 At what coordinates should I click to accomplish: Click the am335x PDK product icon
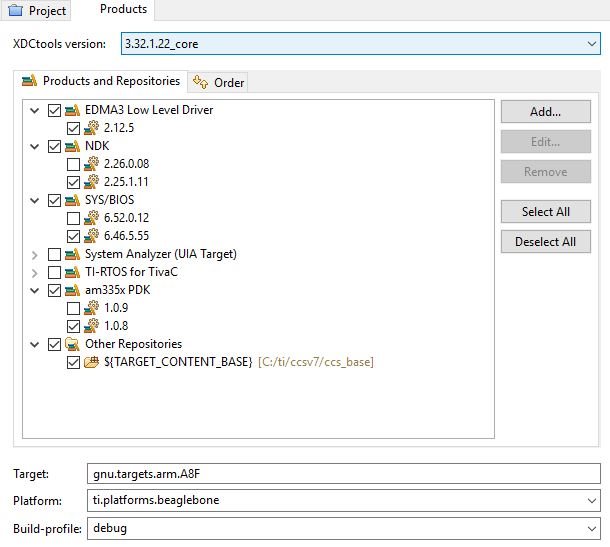coord(72,290)
